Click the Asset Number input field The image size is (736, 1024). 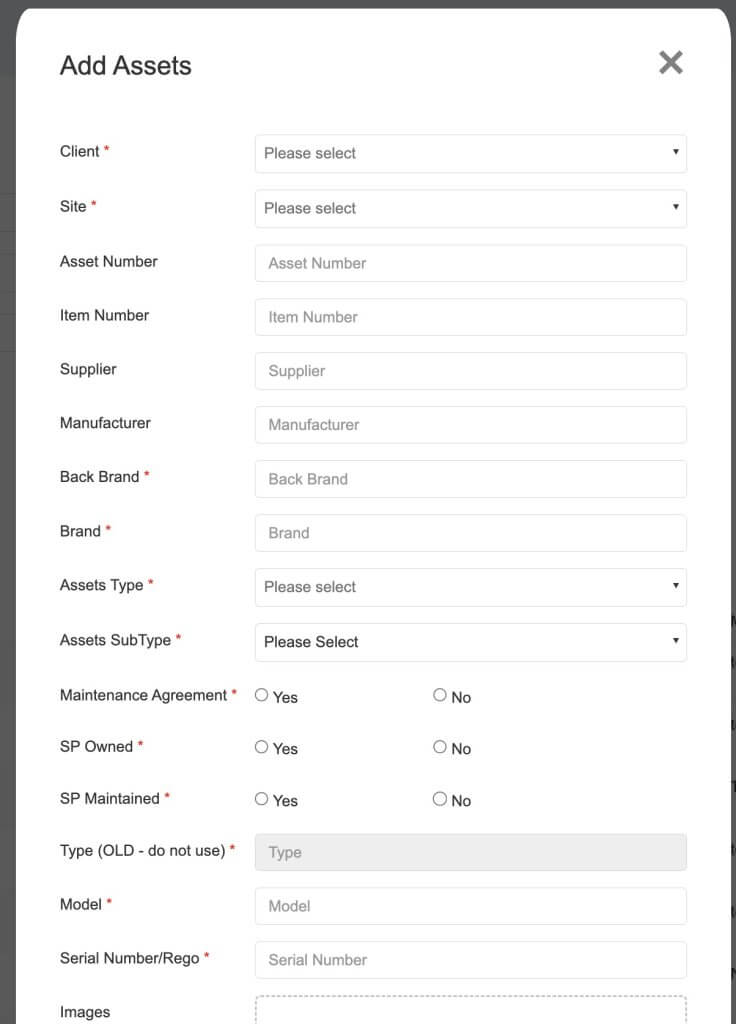click(x=470, y=263)
